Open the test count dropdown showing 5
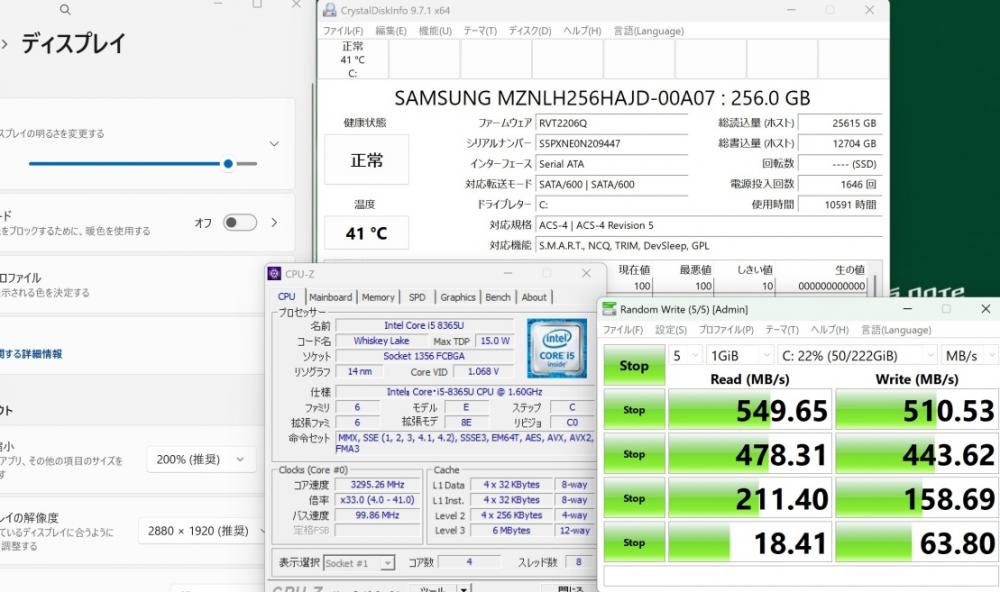 tap(685, 355)
